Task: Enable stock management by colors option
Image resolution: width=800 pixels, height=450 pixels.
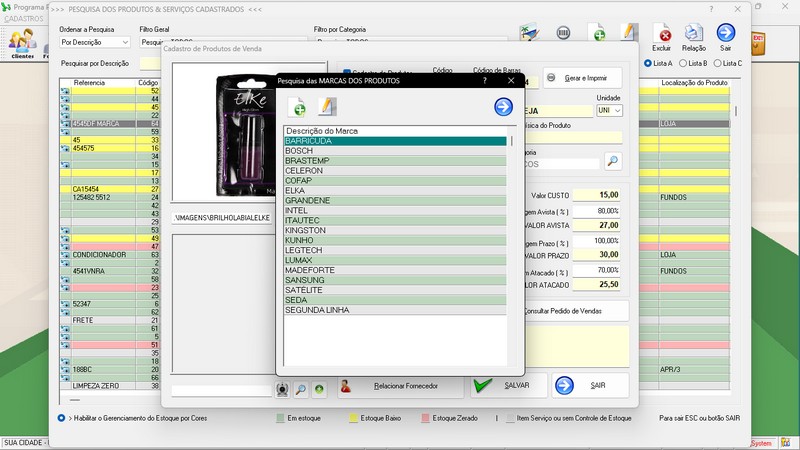Action: coord(62,417)
